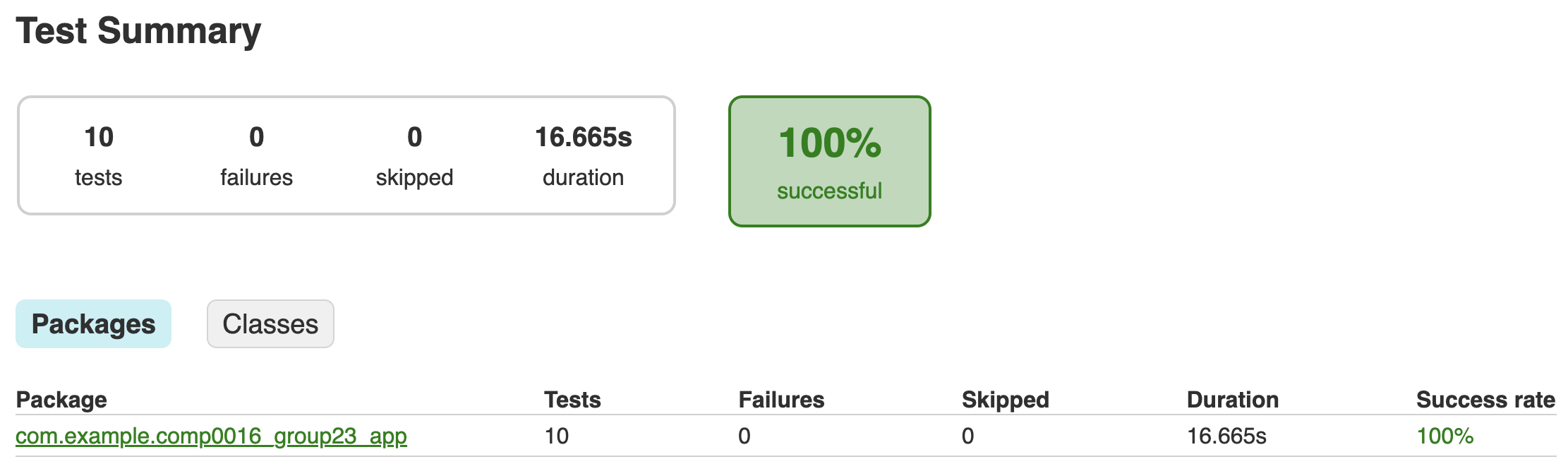
Task: Click the Test Summary heading
Action: click(x=138, y=31)
